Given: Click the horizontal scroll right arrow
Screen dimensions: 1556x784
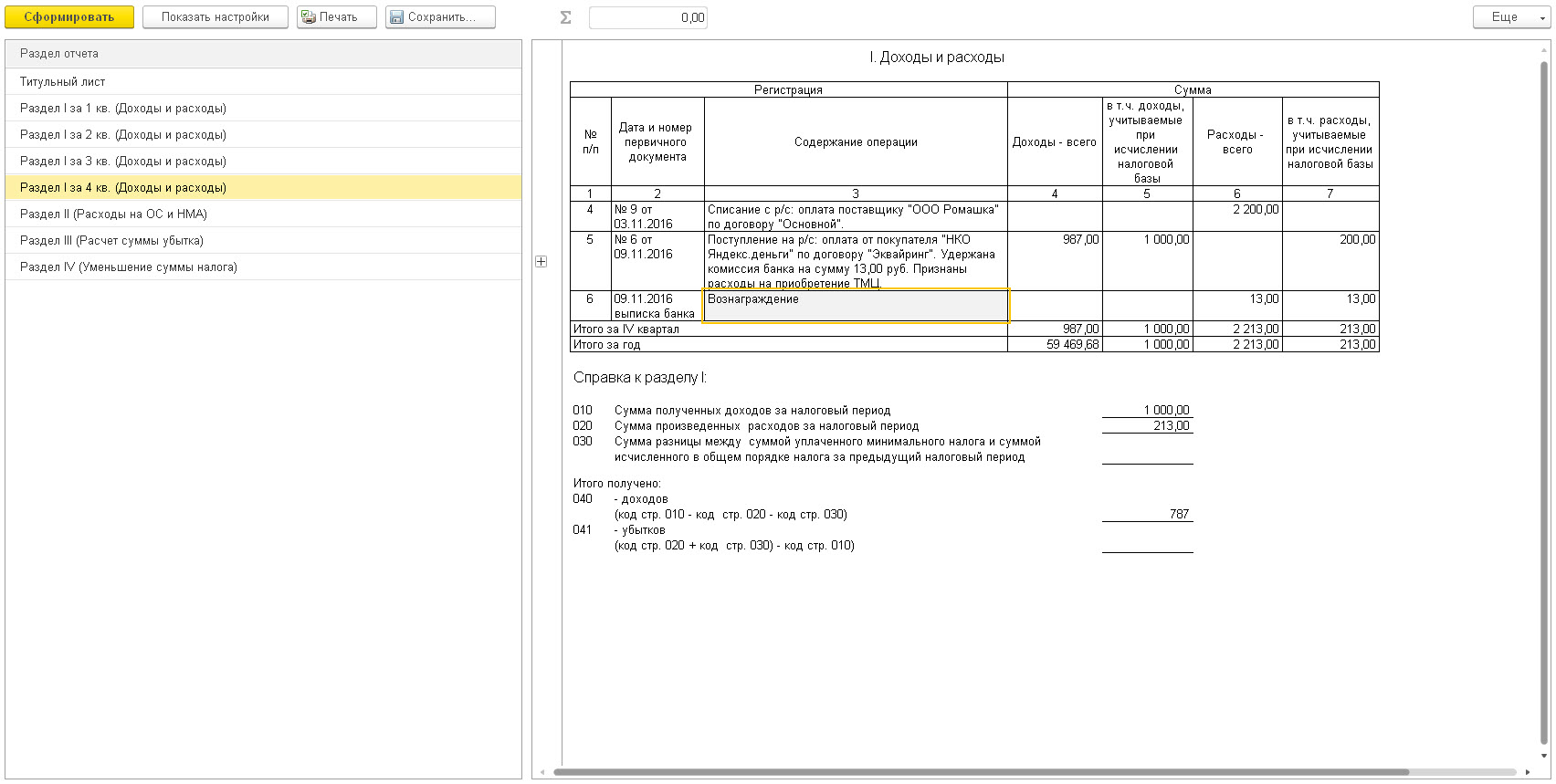Looking at the screenshot, I should click(x=1528, y=772).
